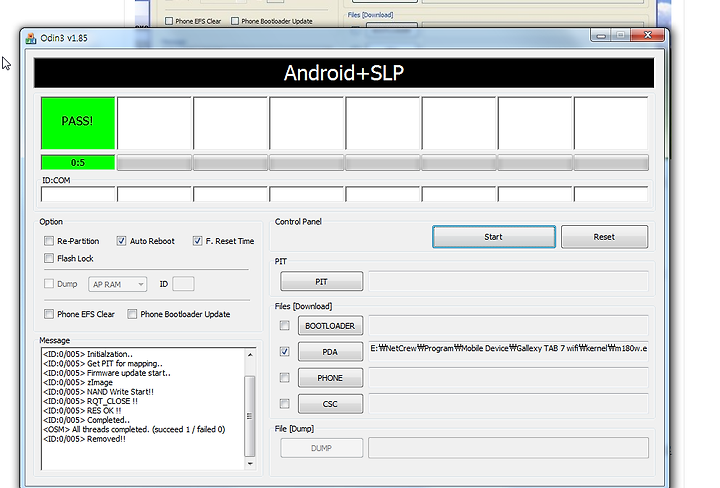The height and width of the screenshot is (488, 720).
Task: Click the PHONE file button
Action: (x=330, y=378)
